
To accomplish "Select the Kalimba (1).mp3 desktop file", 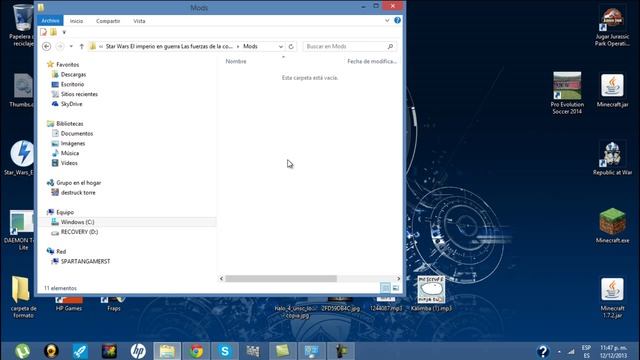I will point(431,294).
